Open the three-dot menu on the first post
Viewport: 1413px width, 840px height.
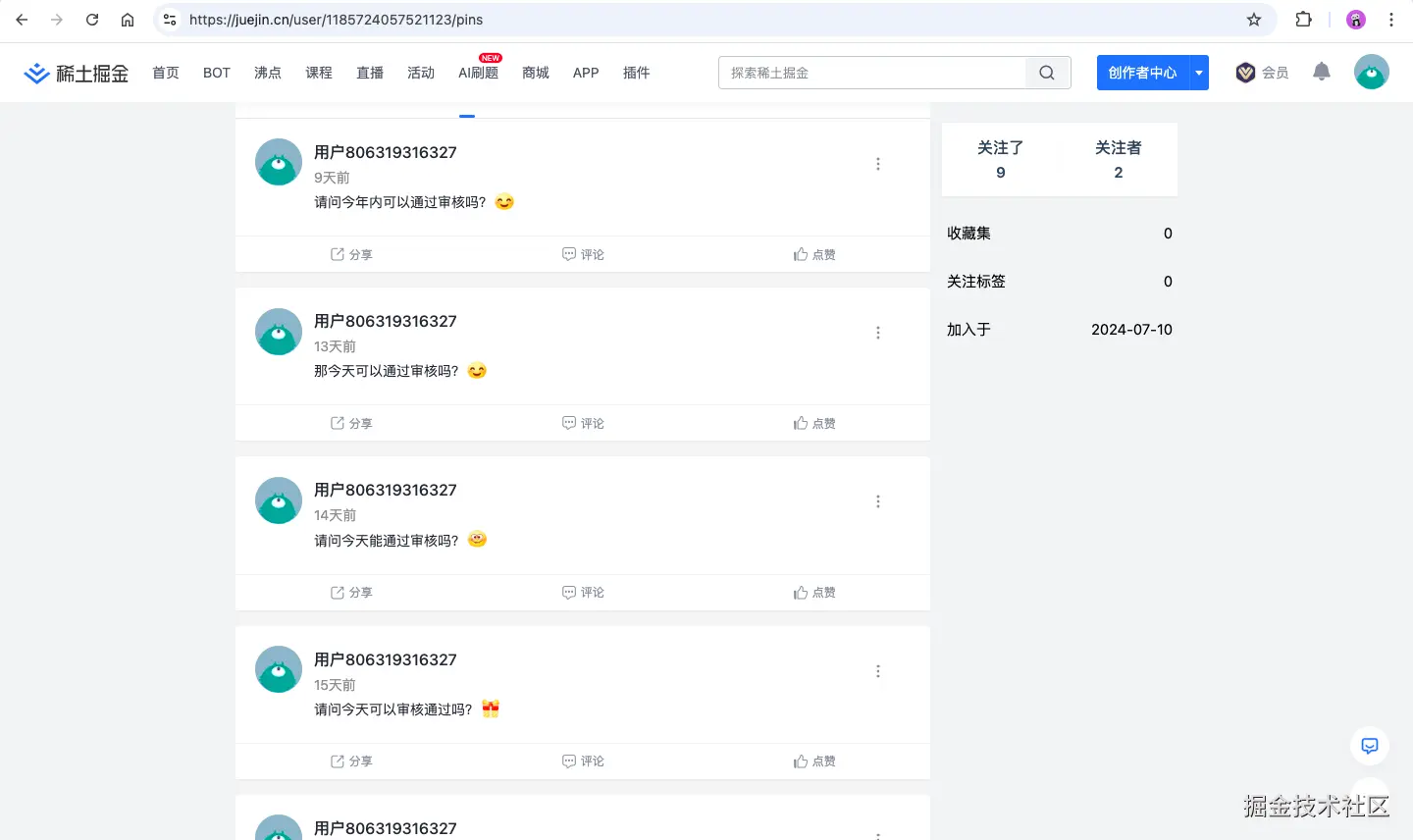point(877,163)
